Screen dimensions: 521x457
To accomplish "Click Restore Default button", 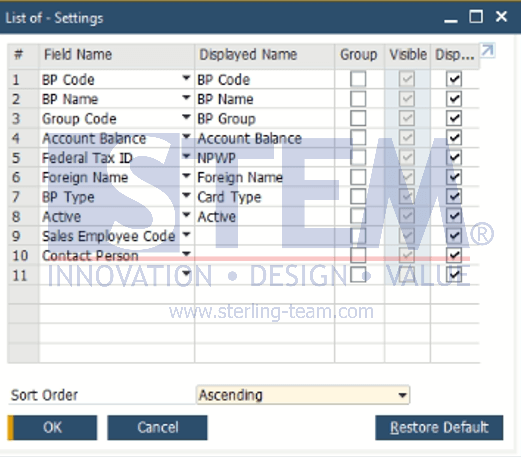I will pos(439,428).
